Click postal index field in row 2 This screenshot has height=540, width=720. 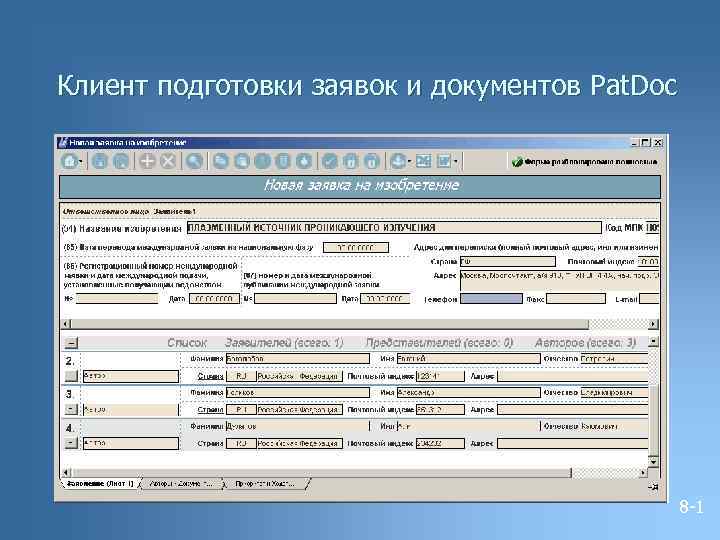[440, 377]
